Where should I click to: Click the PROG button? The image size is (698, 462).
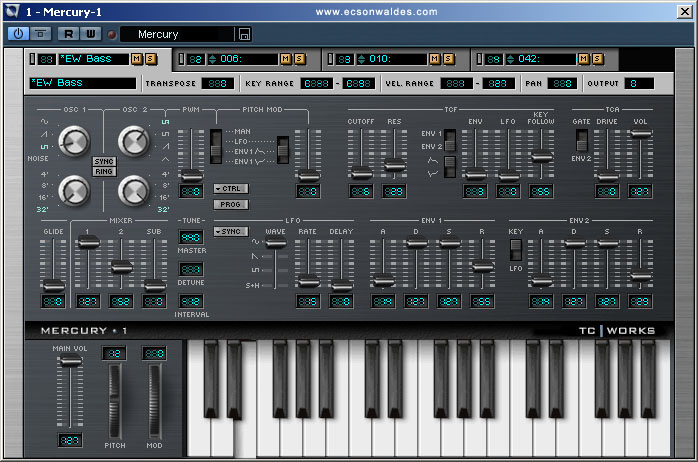click(x=231, y=205)
